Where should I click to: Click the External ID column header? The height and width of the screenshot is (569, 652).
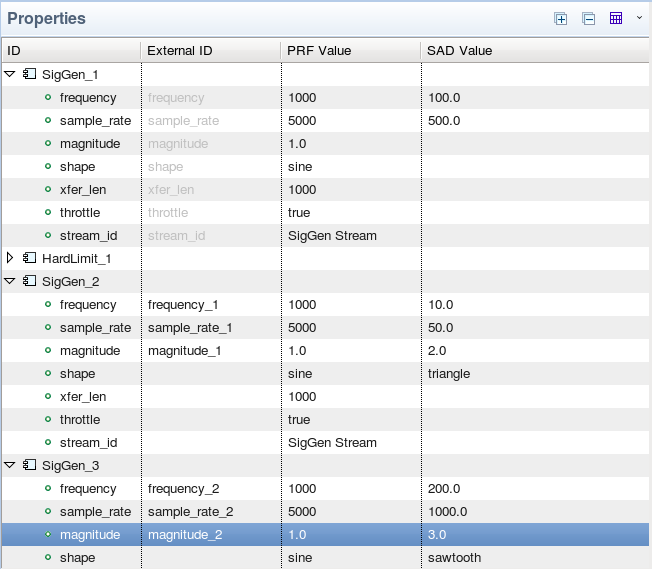point(211,51)
